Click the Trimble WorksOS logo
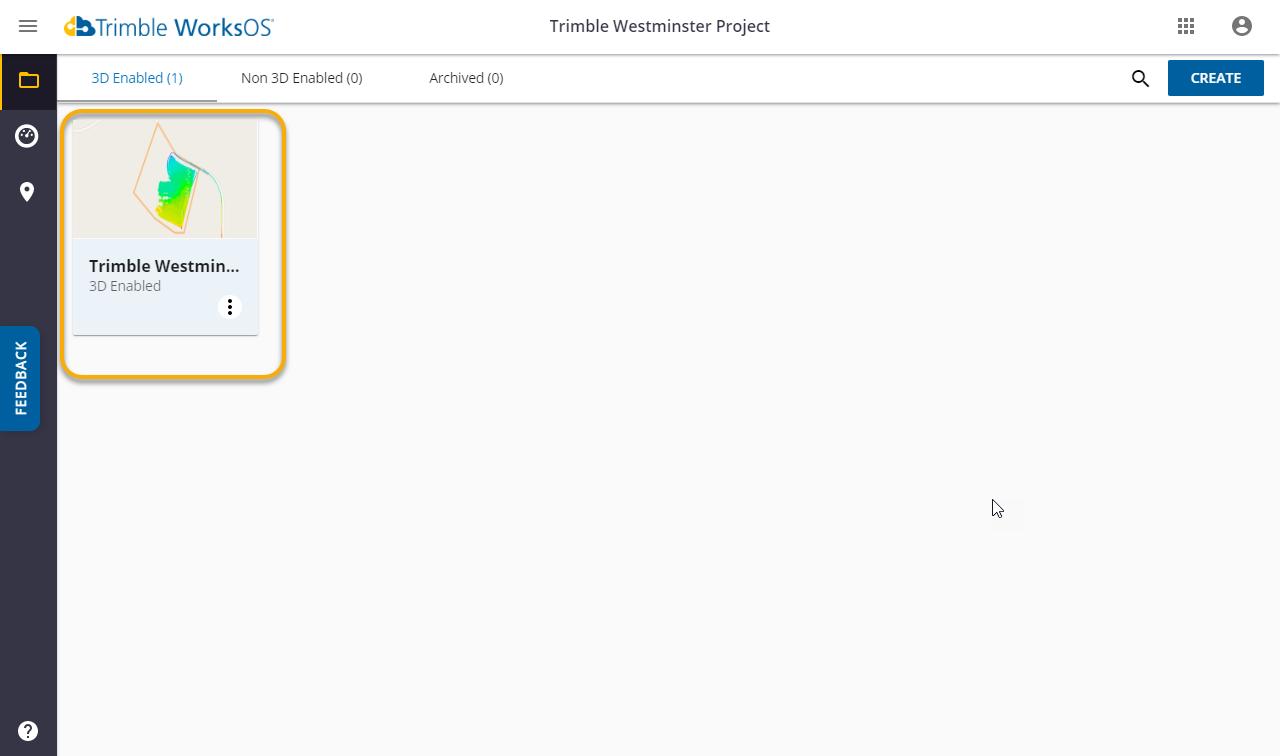Viewport: 1280px width, 756px height. (x=169, y=27)
